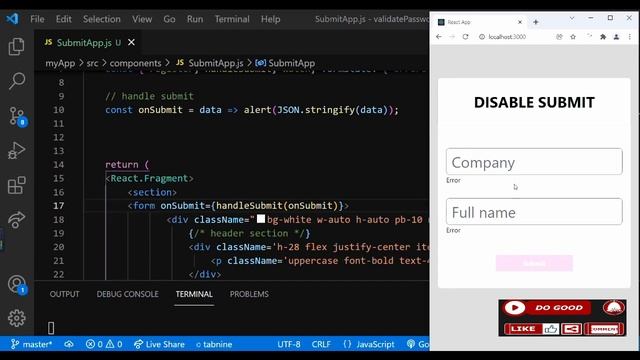The height and width of the screenshot is (360, 640).
Task: Open the Edit menu
Action: pos(64,19)
